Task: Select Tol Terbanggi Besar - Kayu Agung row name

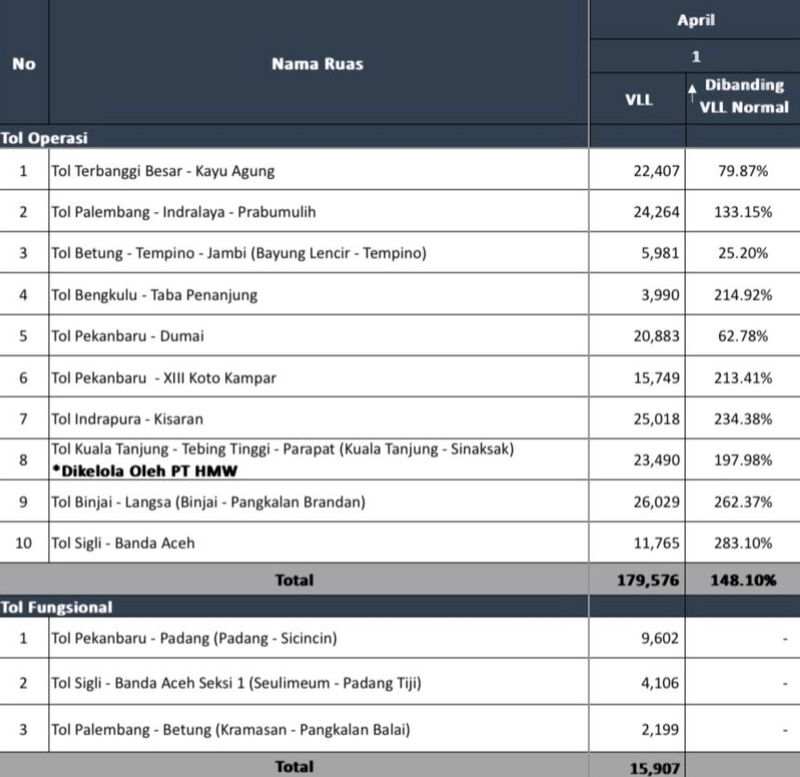Action: (x=163, y=171)
